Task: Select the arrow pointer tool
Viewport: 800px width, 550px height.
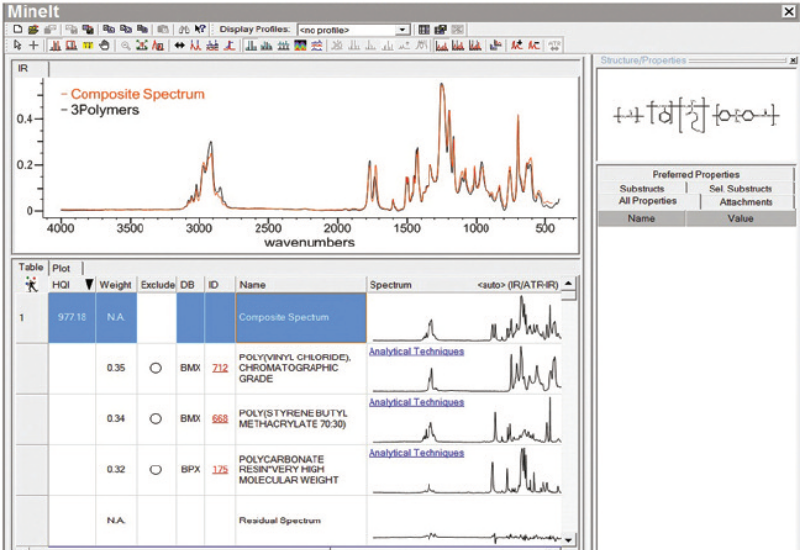Action: pyautogui.click(x=18, y=45)
